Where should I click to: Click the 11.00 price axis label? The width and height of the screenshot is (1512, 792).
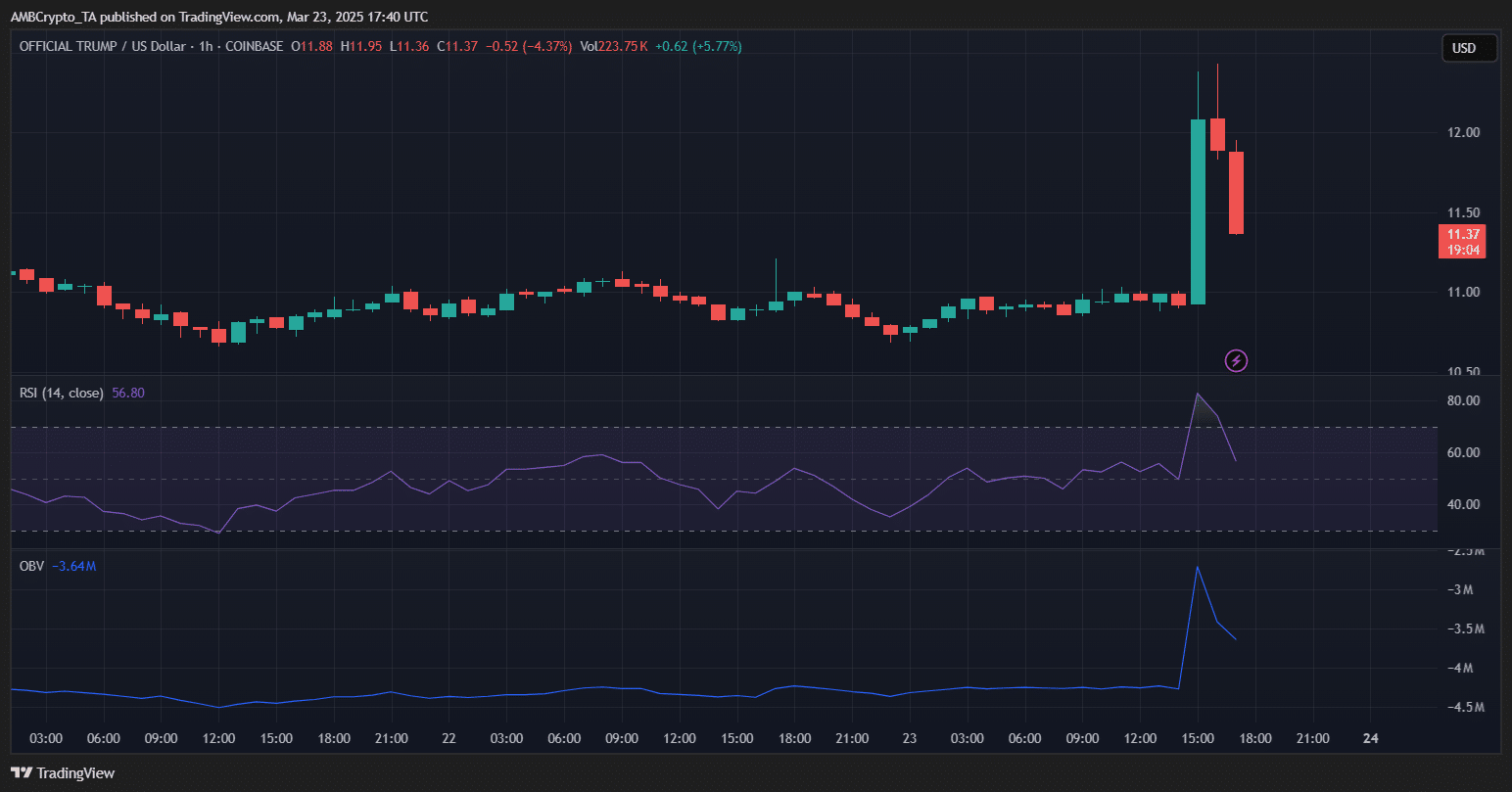coord(1463,292)
